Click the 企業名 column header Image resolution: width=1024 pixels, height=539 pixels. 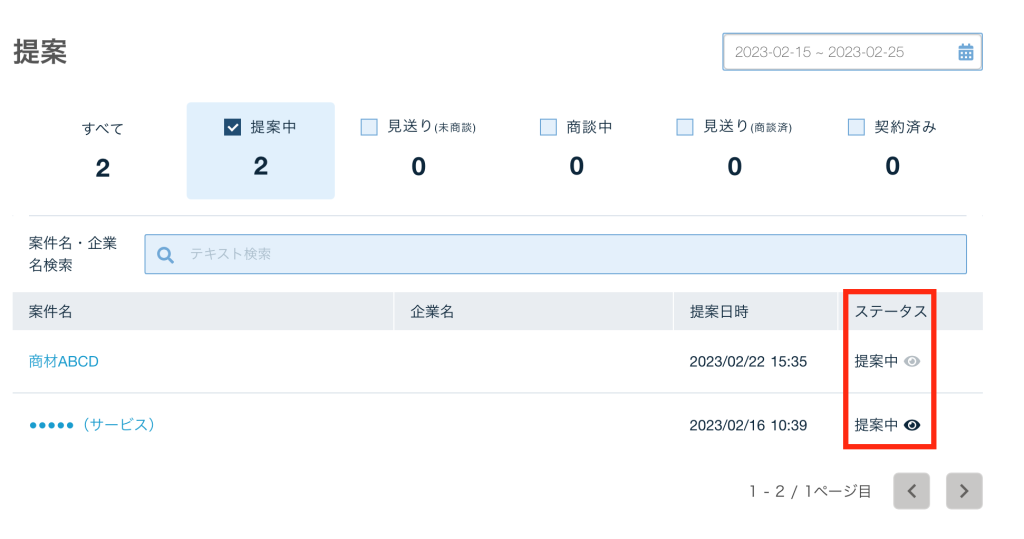(432, 312)
